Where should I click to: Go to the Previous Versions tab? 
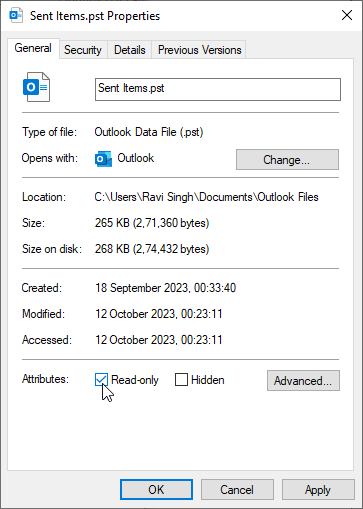point(199,50)
